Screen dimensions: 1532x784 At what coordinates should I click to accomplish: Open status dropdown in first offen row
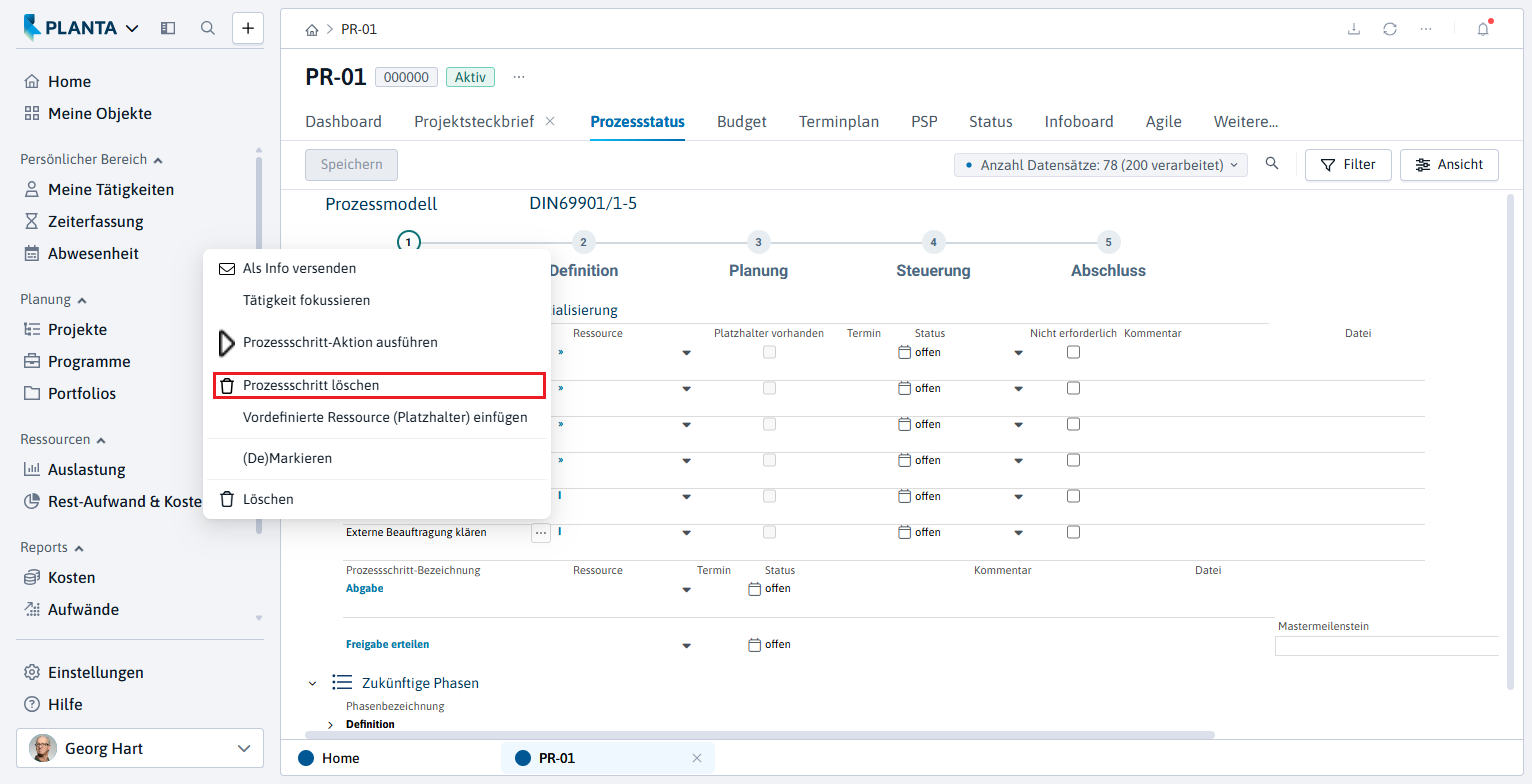tap(1018, 353)
